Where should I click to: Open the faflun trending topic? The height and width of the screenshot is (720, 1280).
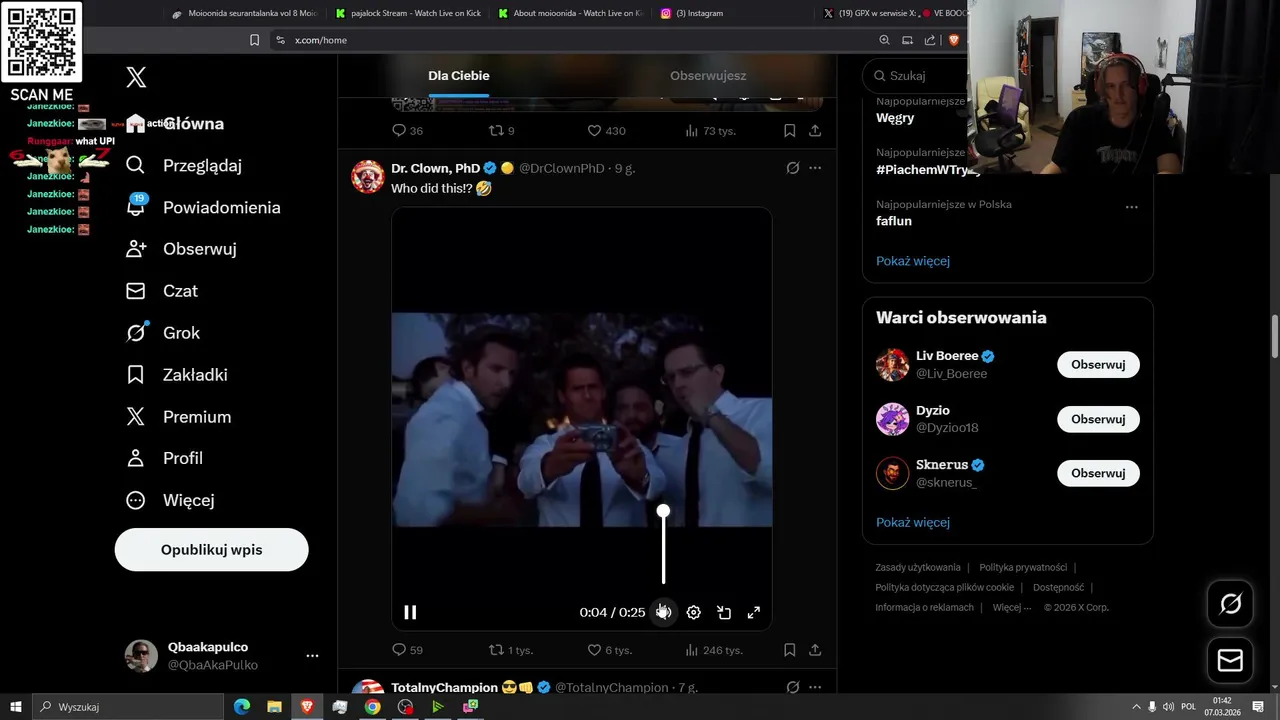(894, 221)
